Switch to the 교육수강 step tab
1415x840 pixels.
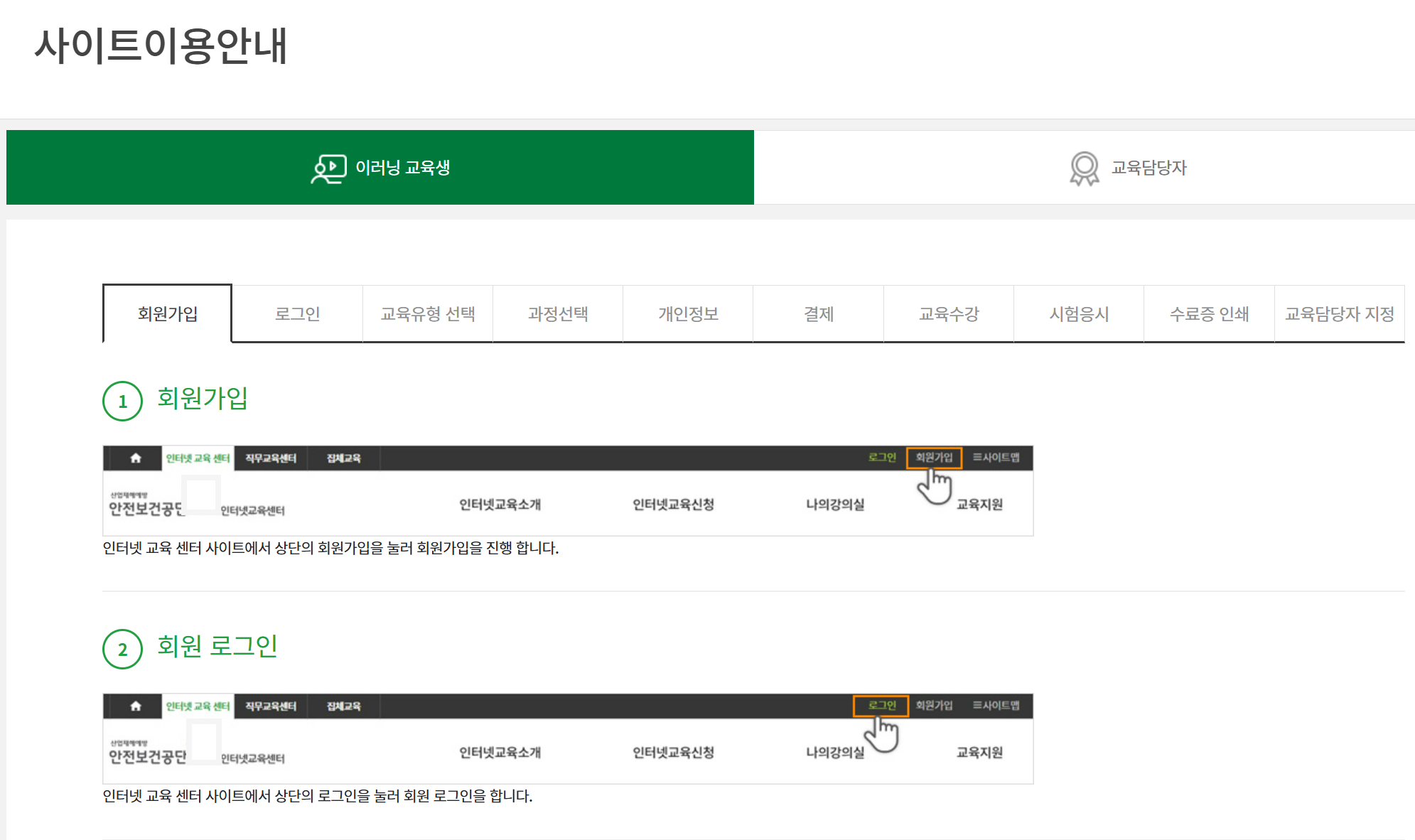pos(949,314)
